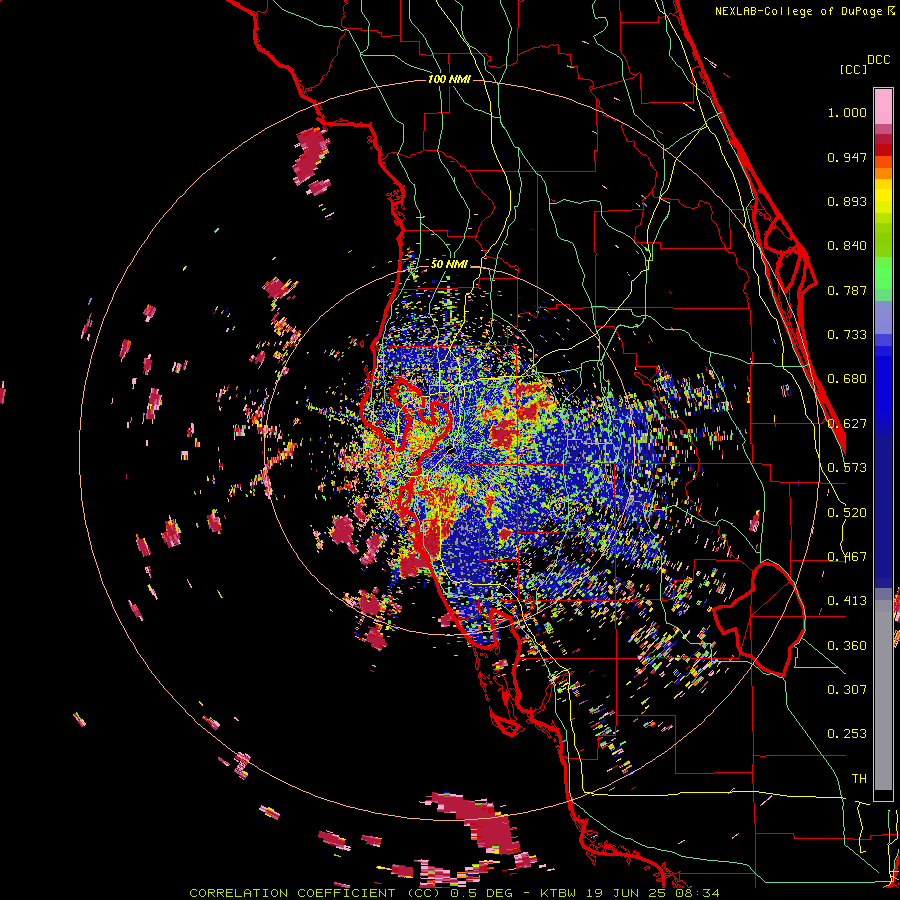This screenshot has height=900, width=900.
Task: Click the 0.893 scale value
Action: click(847, 201)
